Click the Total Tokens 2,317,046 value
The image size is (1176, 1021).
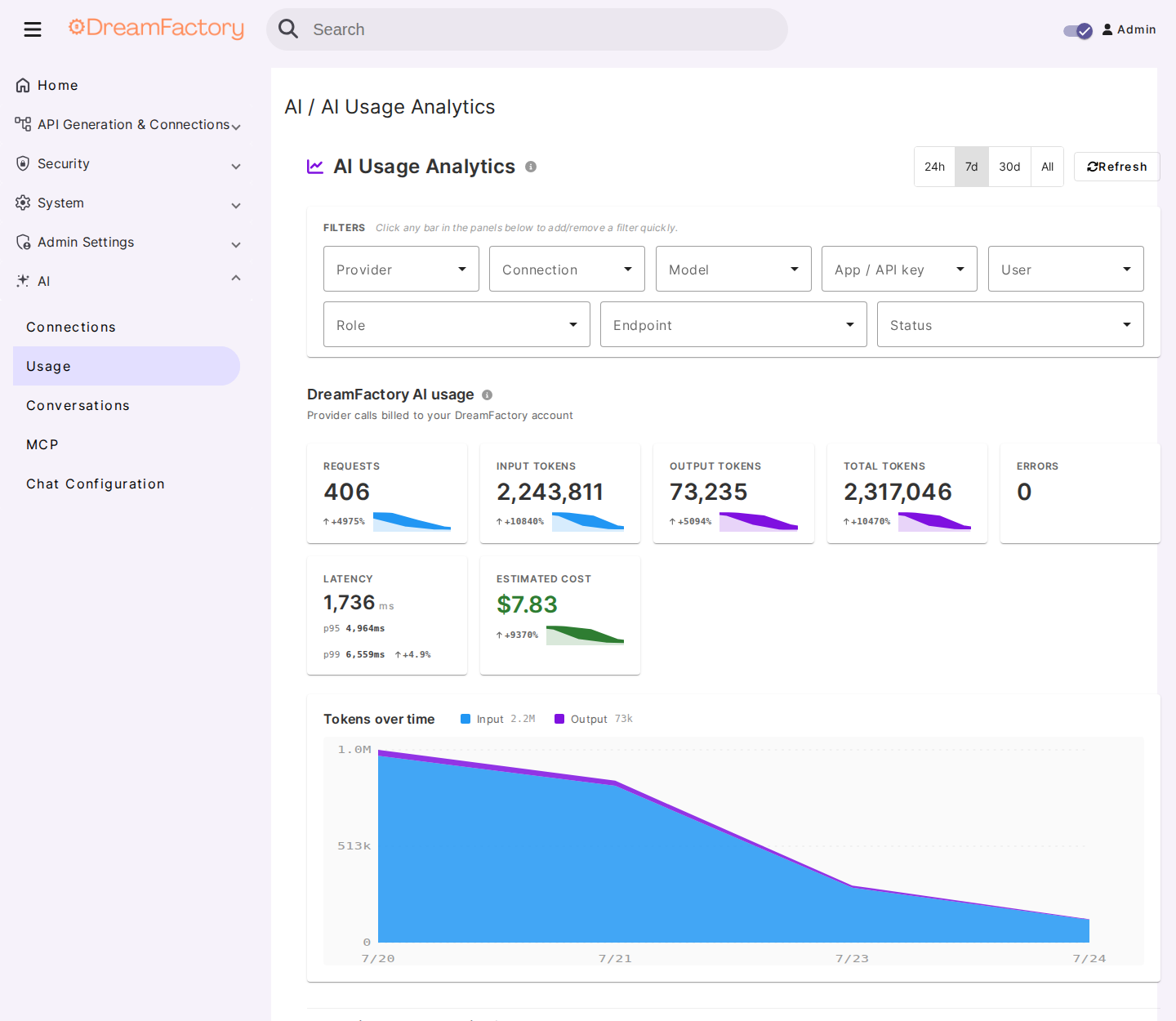[898, 492]
